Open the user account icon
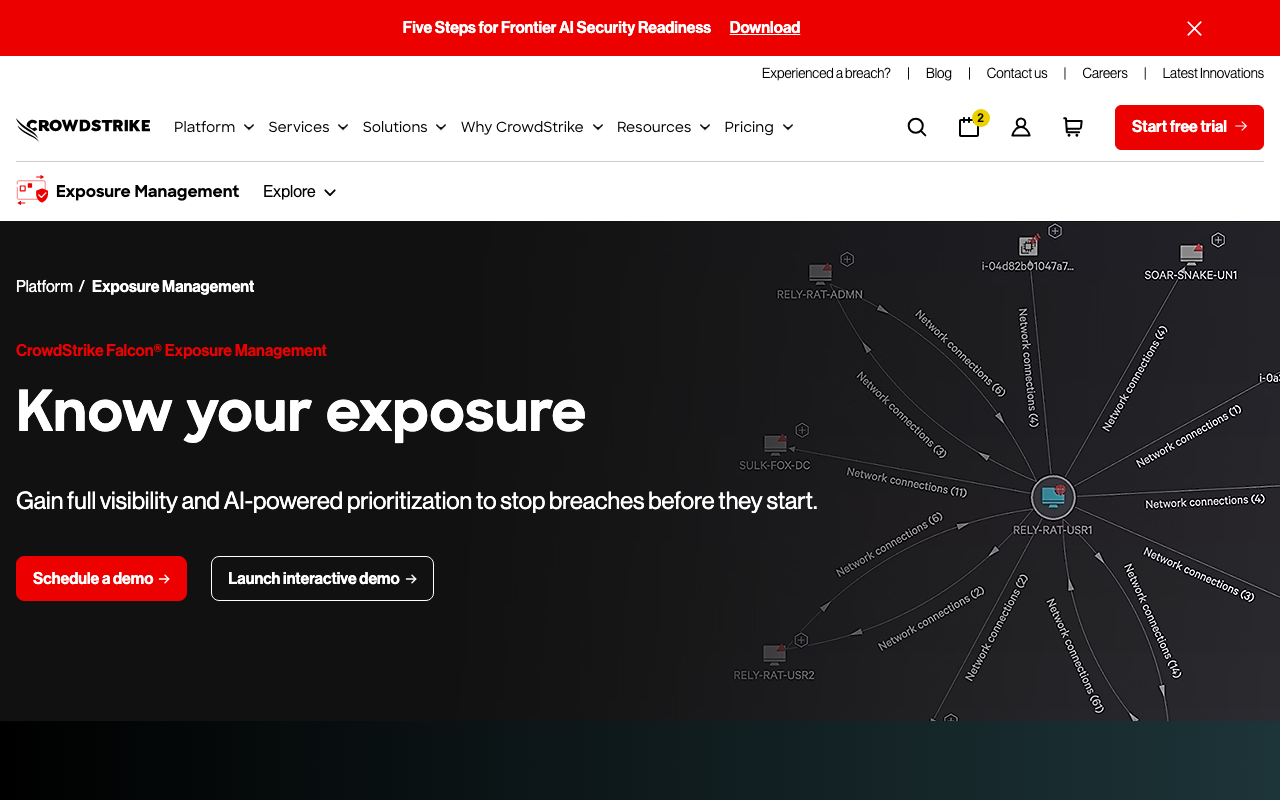Viewport: 1280px width, 800px height. [x=1021, y=127]
